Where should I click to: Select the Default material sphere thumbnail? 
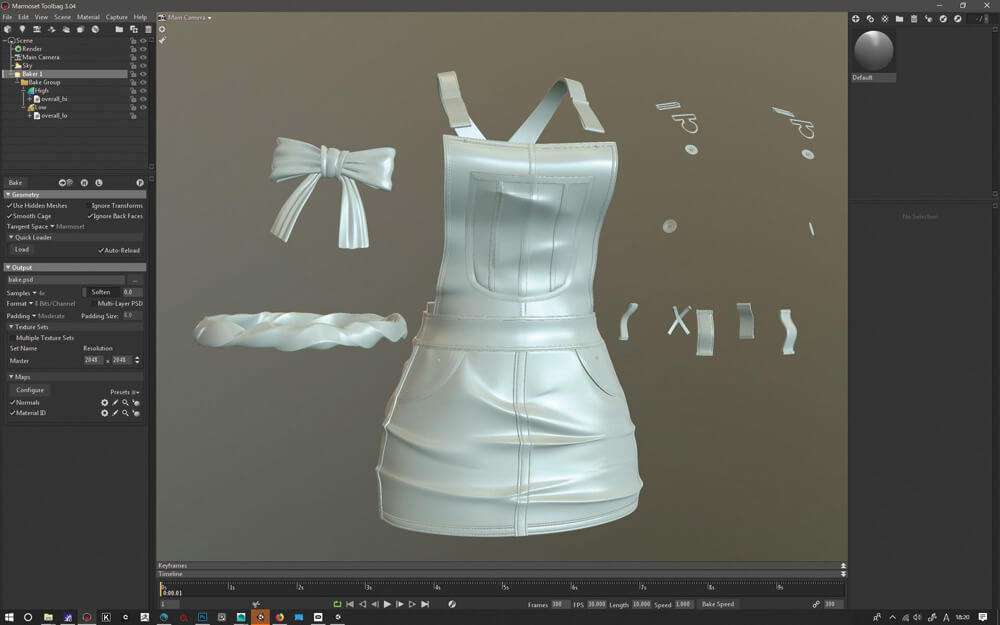874,52
